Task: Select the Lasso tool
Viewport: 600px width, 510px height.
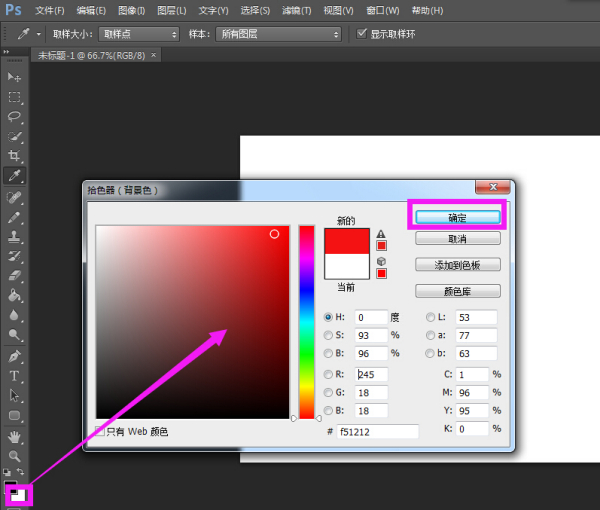Action: (14, 117)
